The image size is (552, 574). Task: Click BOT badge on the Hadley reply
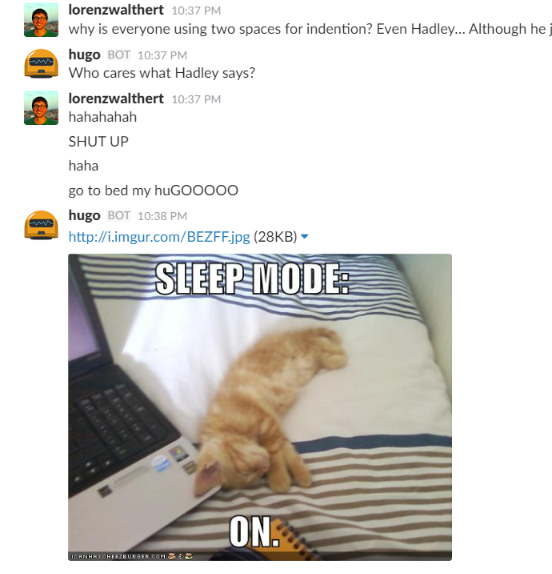click(x=119, y=55)
